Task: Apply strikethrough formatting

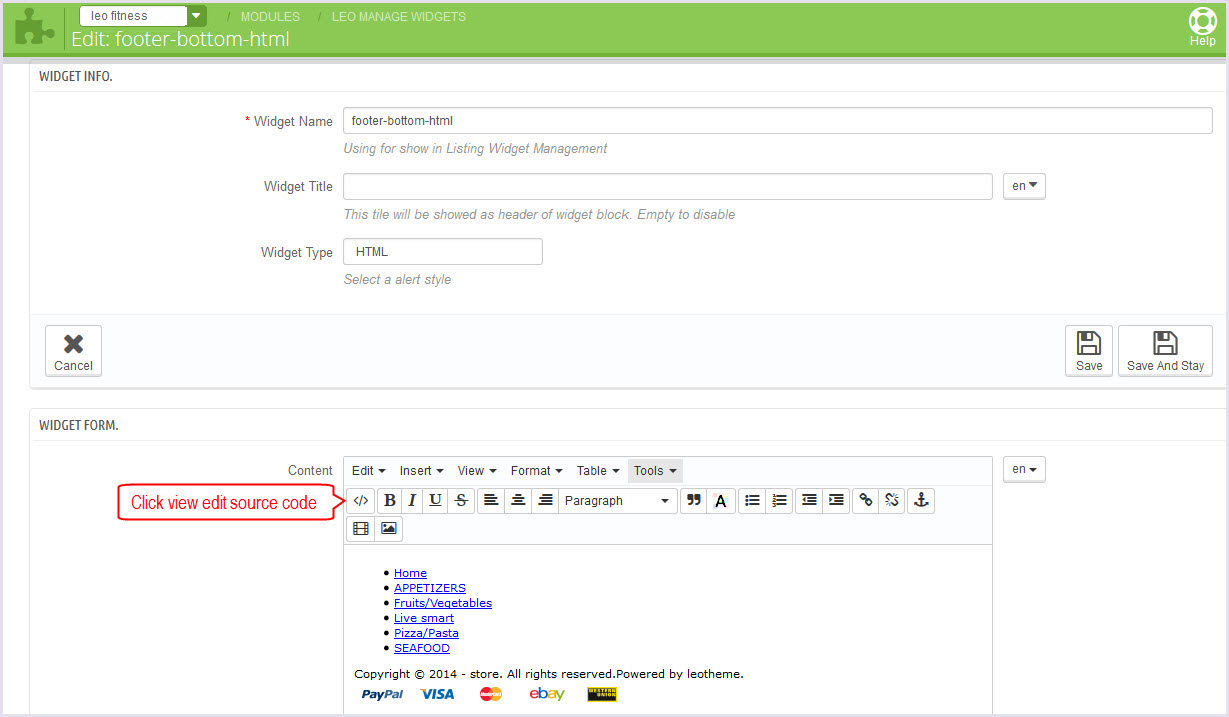Action: click(461, 501)
